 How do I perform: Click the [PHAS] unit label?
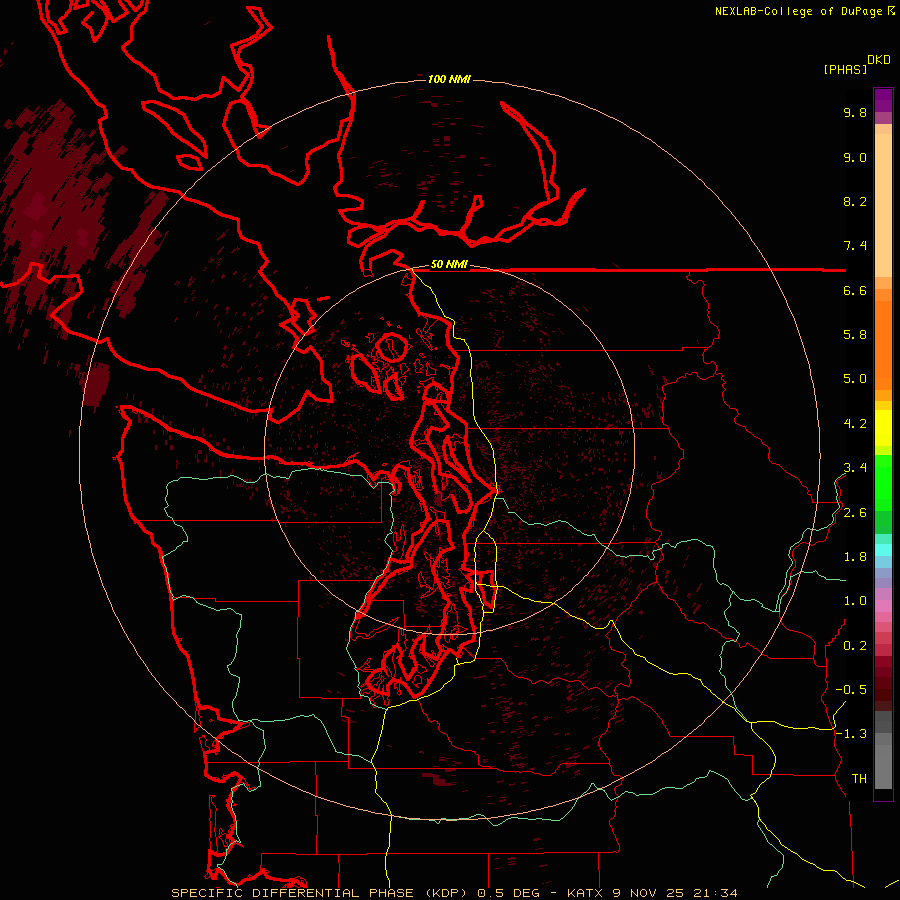[844, 69]
